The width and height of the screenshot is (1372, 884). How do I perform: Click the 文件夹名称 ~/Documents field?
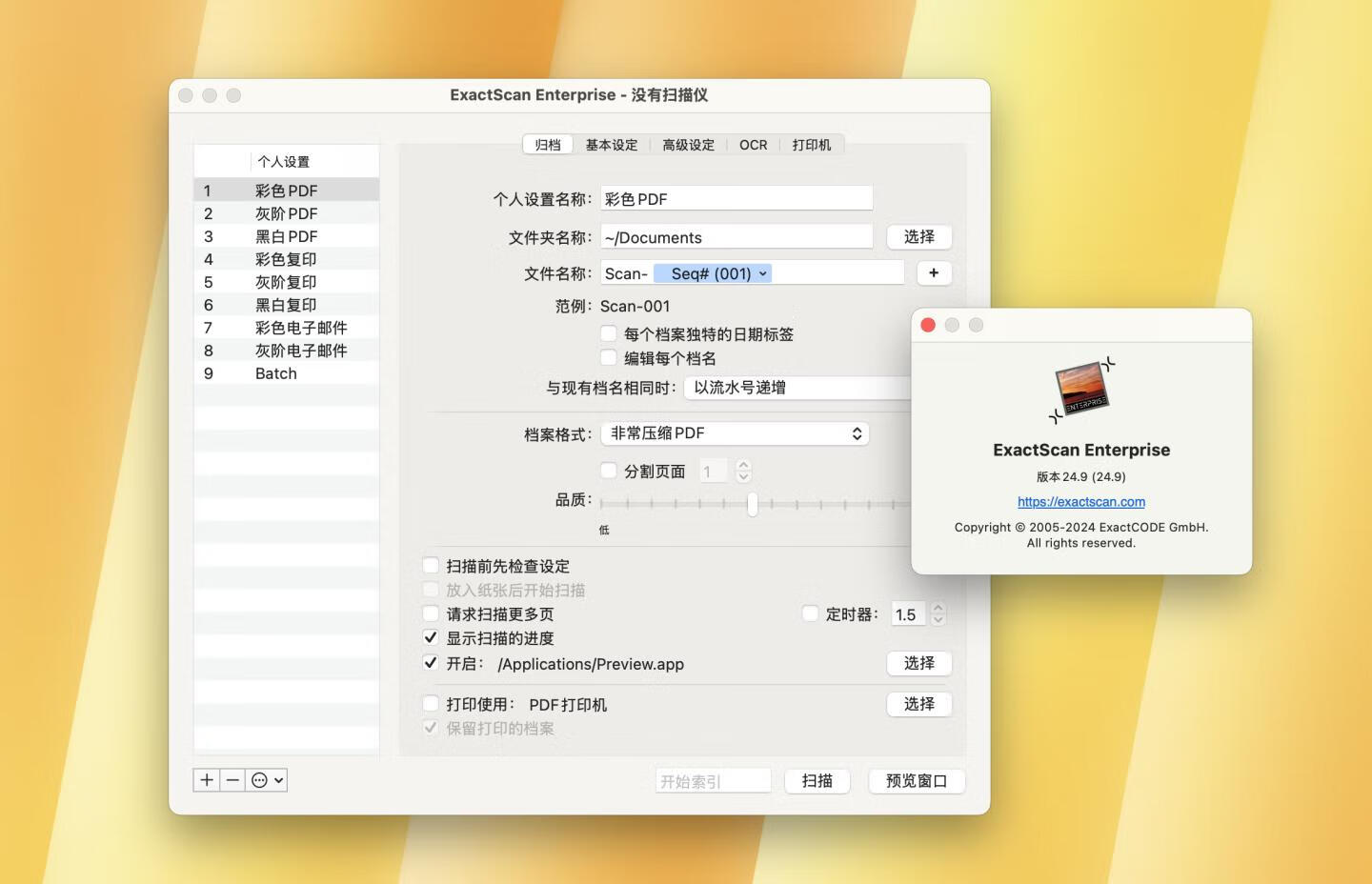[x=736, y=237]
